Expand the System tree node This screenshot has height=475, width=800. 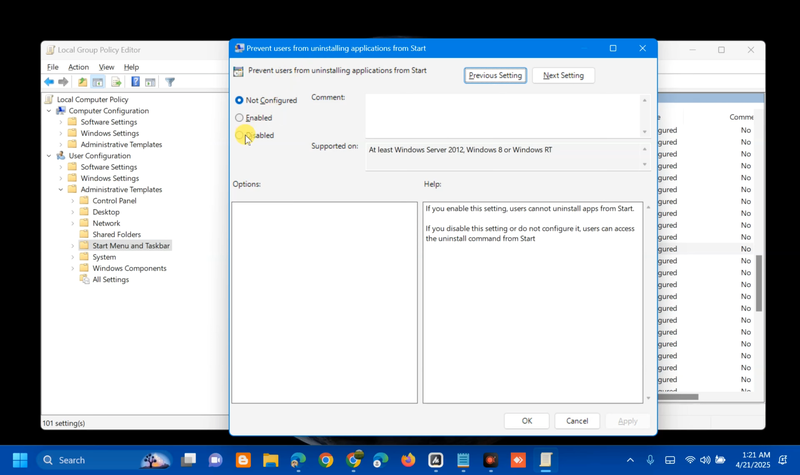(72, 257)
